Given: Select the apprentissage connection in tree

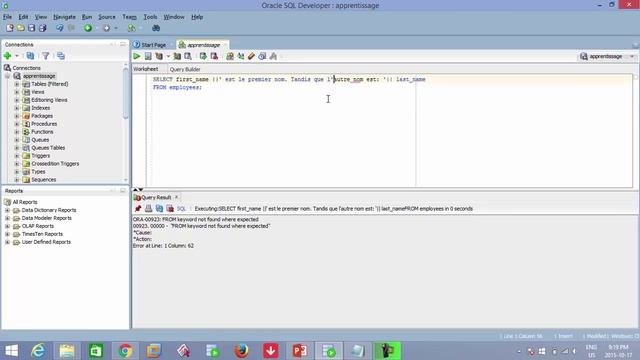Looking at the screenshot, I should pos(39,76).
